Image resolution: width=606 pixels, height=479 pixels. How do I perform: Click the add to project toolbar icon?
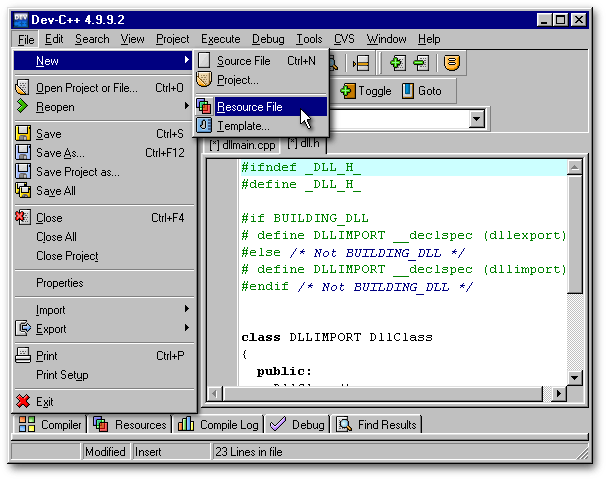click(398, 63)
